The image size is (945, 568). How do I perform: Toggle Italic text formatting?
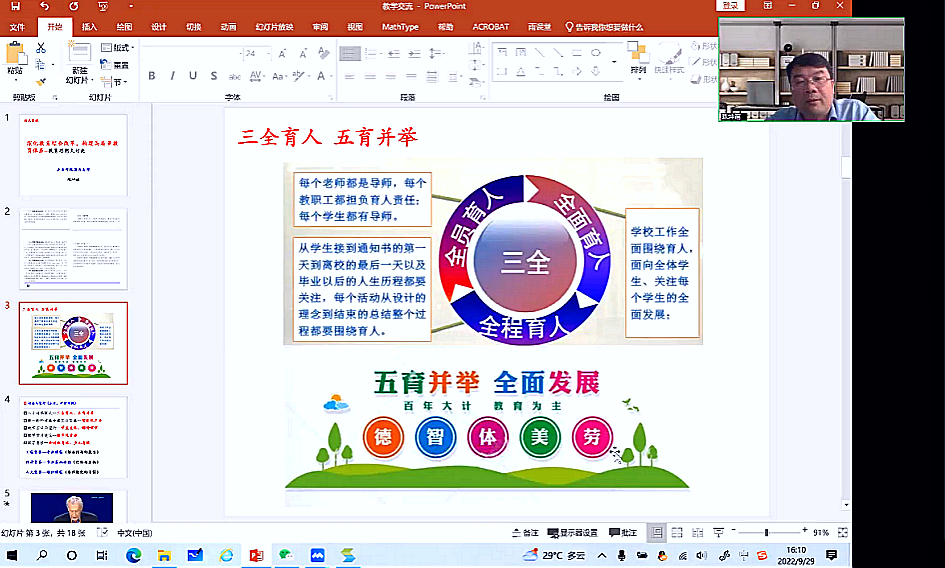click(x=172, y=76)
